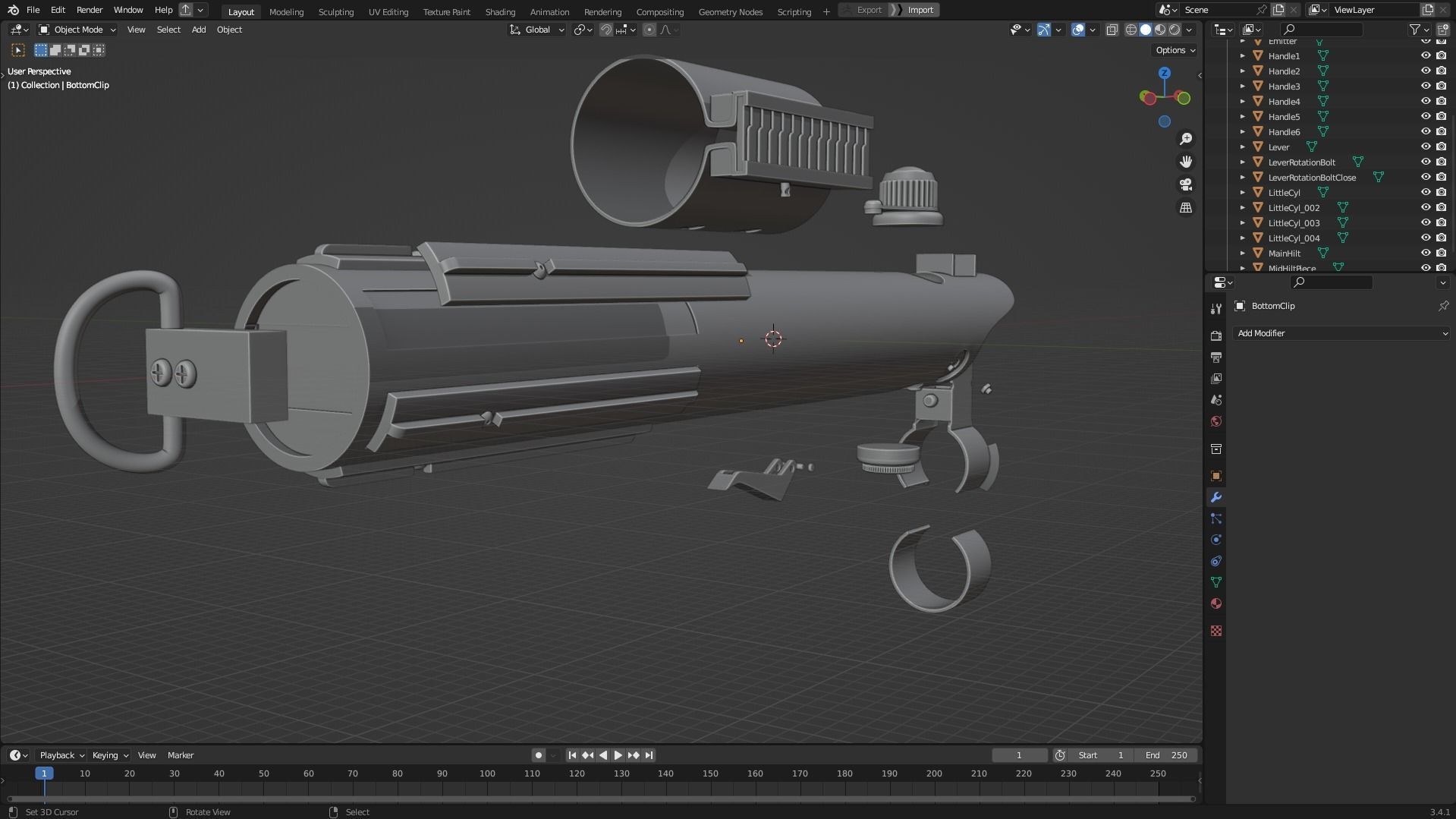Screen dimensions: 1456x819
Task: Add a new workspace with plus button
Action: (826, 11)
